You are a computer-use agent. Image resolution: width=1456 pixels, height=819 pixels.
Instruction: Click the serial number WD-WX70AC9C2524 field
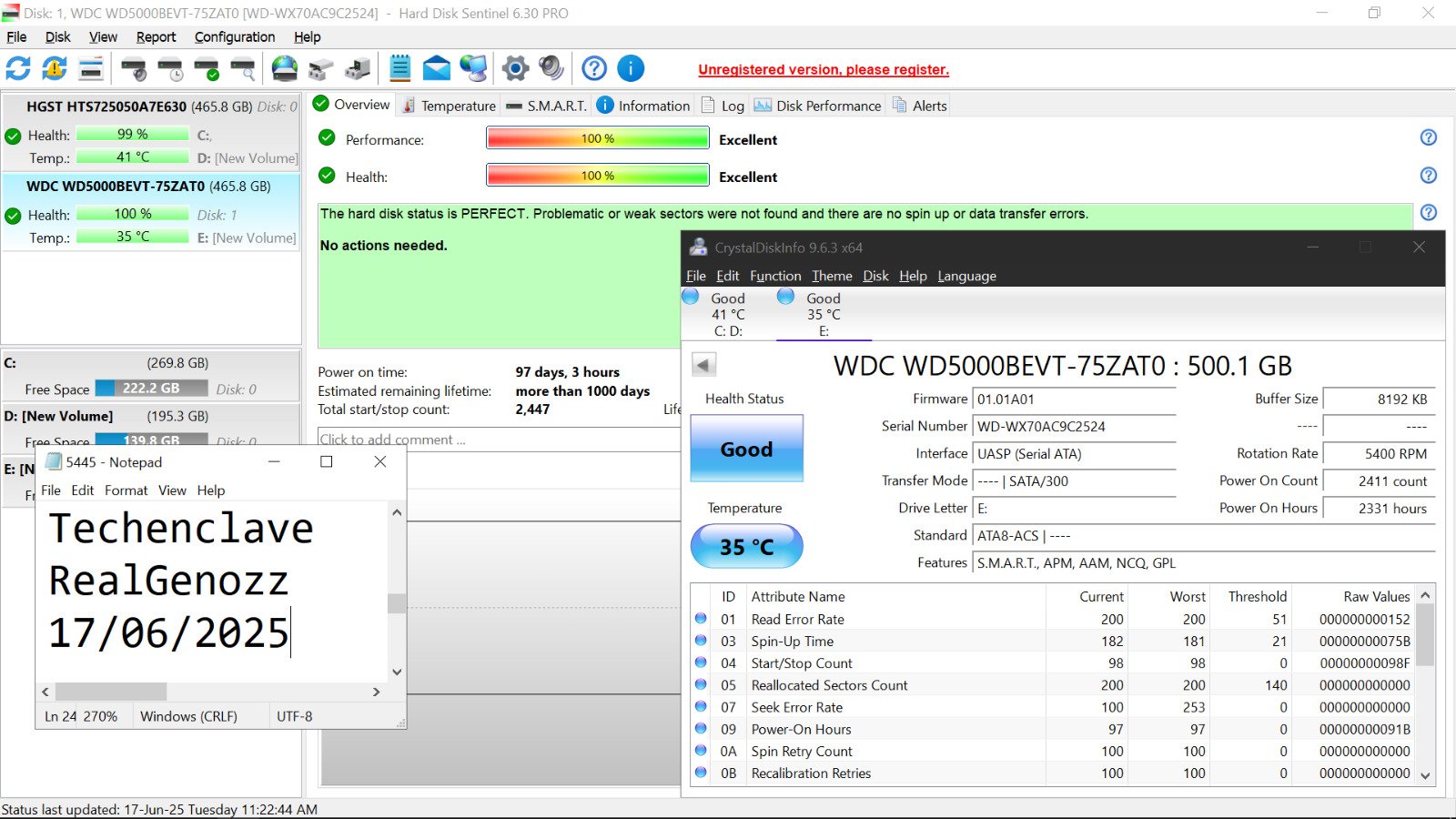coord(1074,427)
